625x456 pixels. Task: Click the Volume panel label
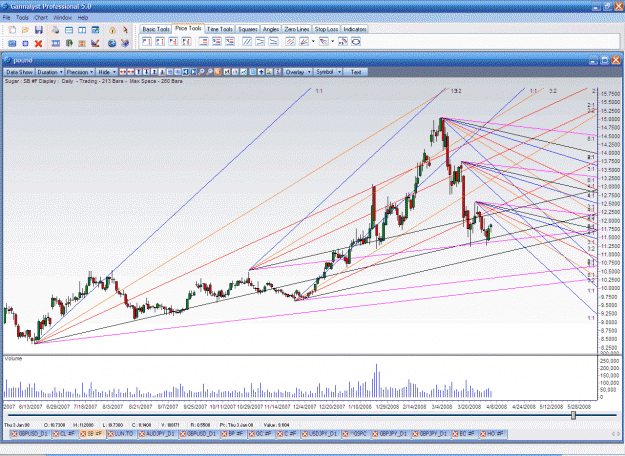point(13,359)
